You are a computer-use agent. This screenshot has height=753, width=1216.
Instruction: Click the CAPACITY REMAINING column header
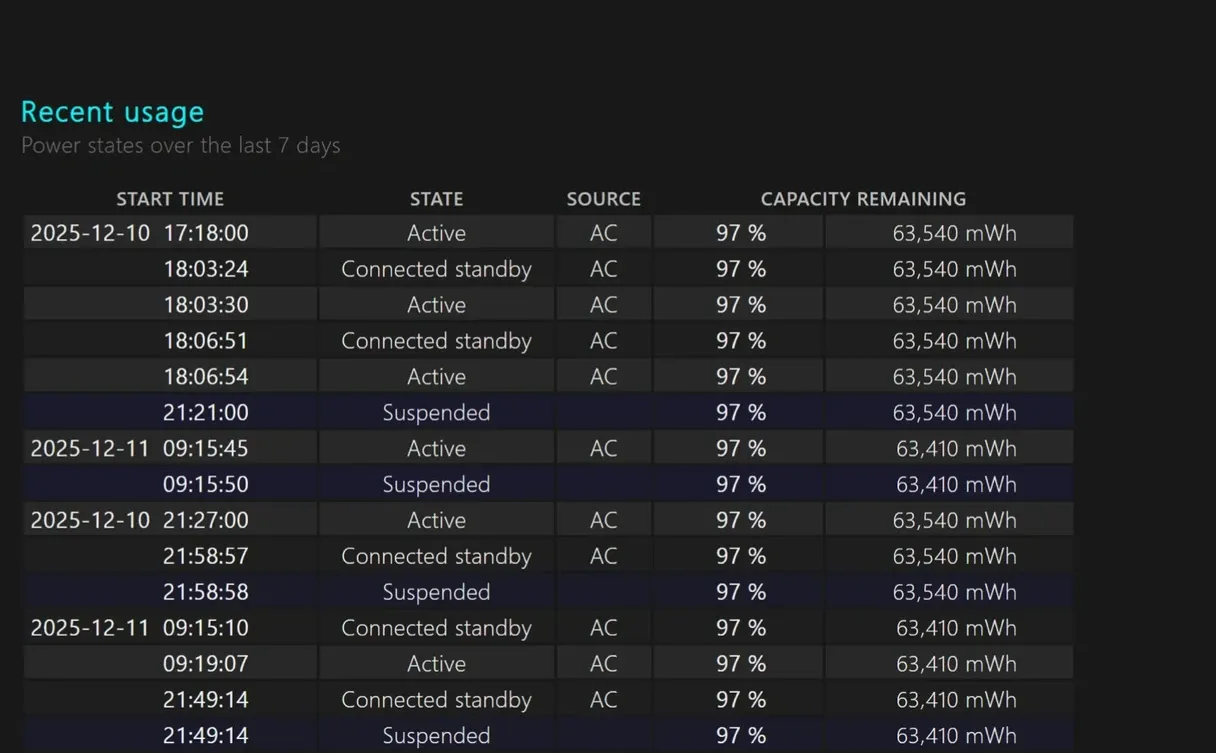[863, 199]
